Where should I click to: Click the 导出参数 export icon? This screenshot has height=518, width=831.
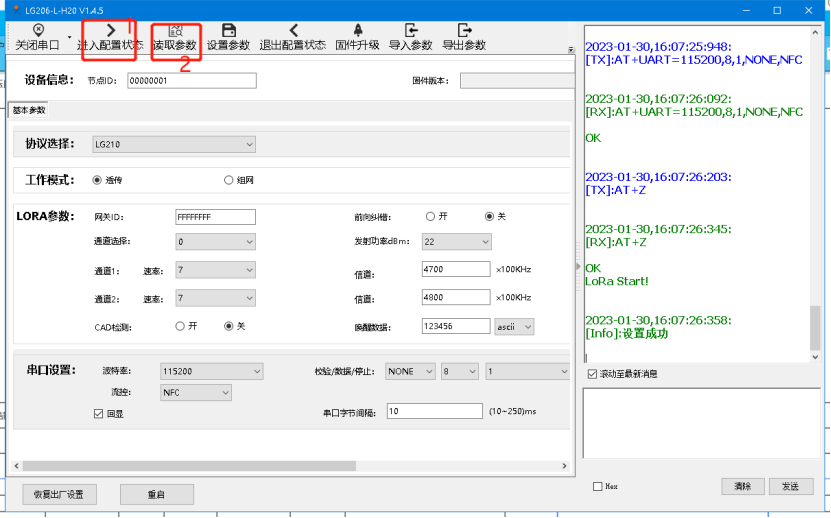tap(463, 31)
